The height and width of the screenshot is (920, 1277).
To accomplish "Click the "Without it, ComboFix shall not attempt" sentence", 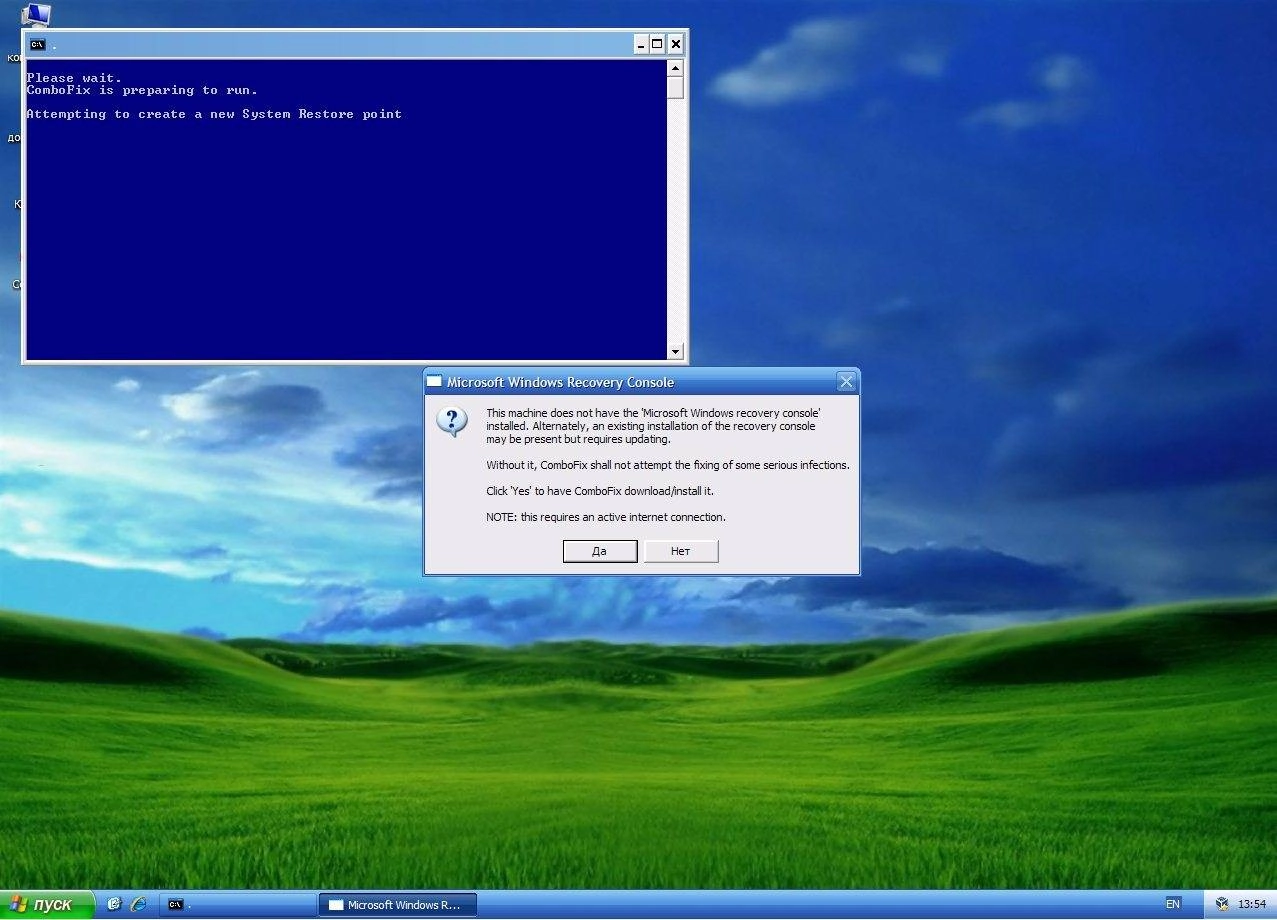I will [668, 465].
